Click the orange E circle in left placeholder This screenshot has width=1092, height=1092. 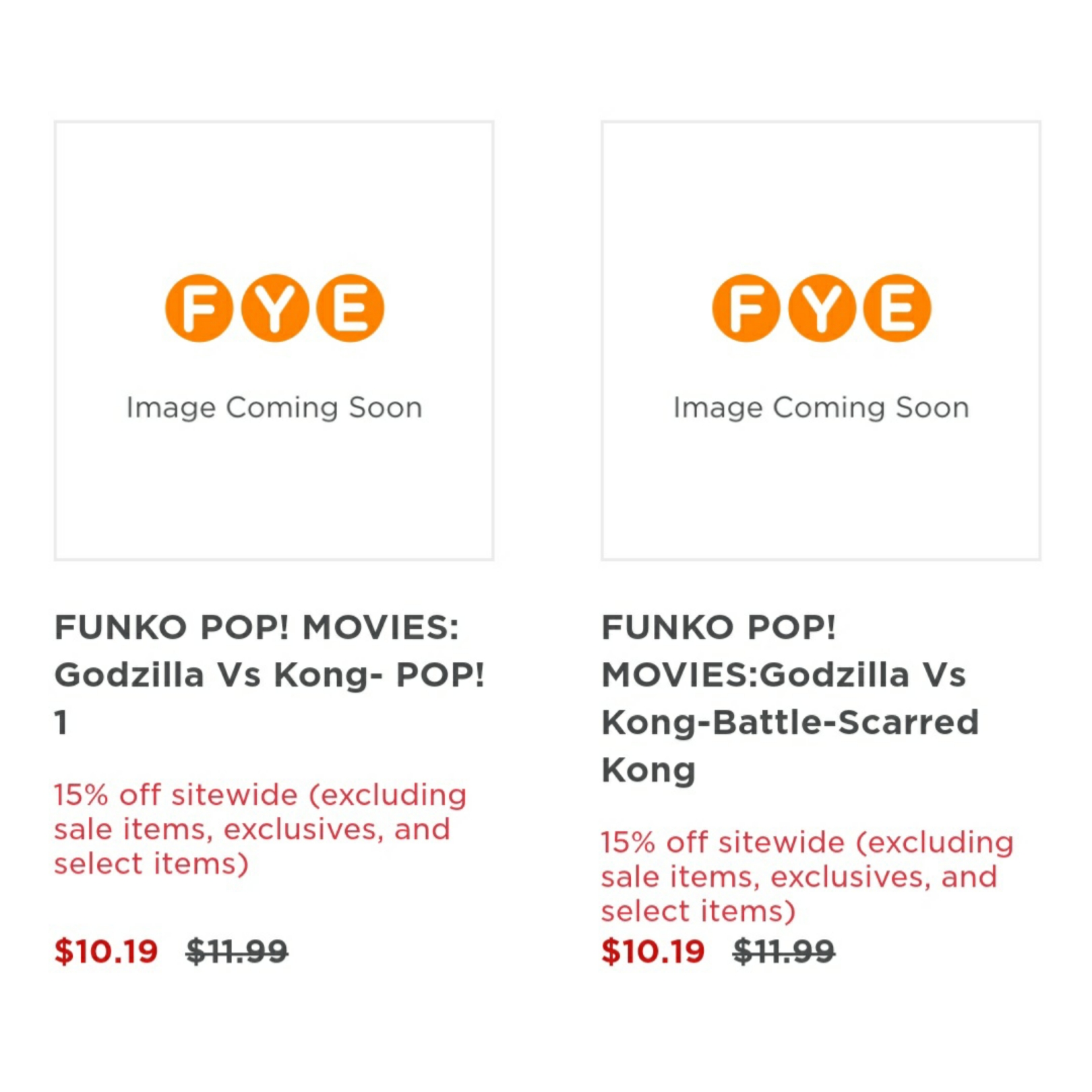[x=351, y=308]
